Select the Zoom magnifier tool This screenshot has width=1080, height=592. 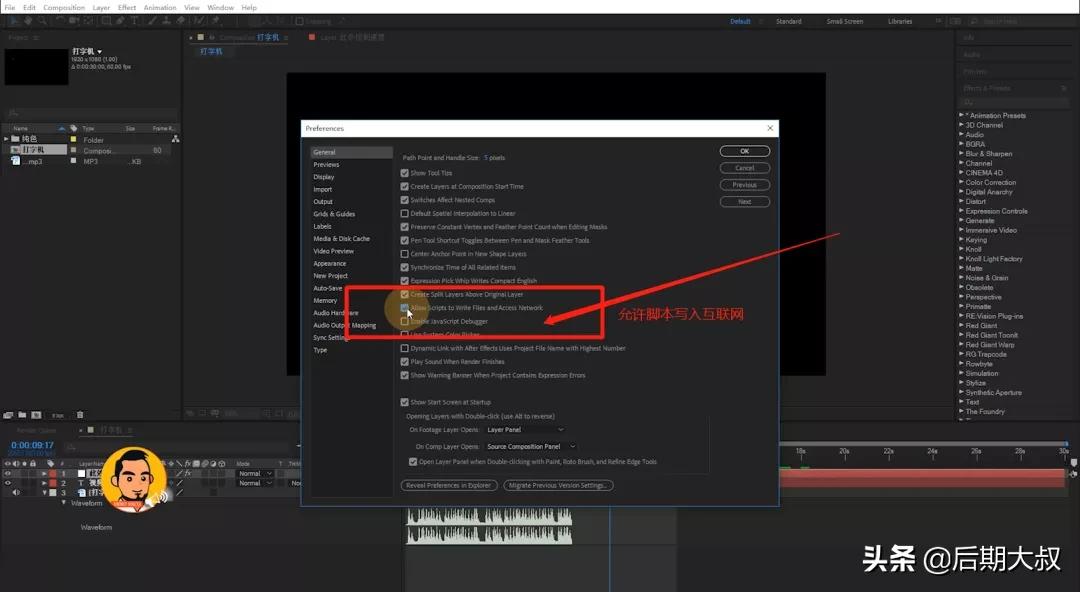coord(42,21)
